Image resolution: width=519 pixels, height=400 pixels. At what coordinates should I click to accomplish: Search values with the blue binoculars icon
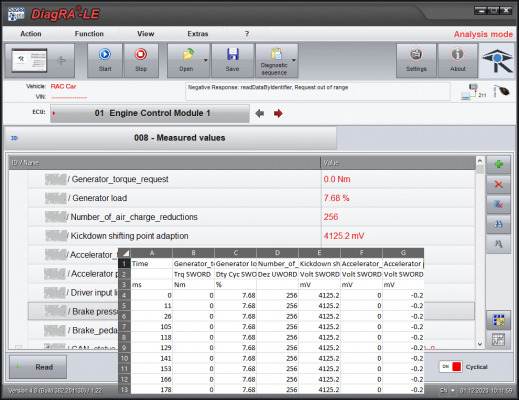tap(498, 224)
